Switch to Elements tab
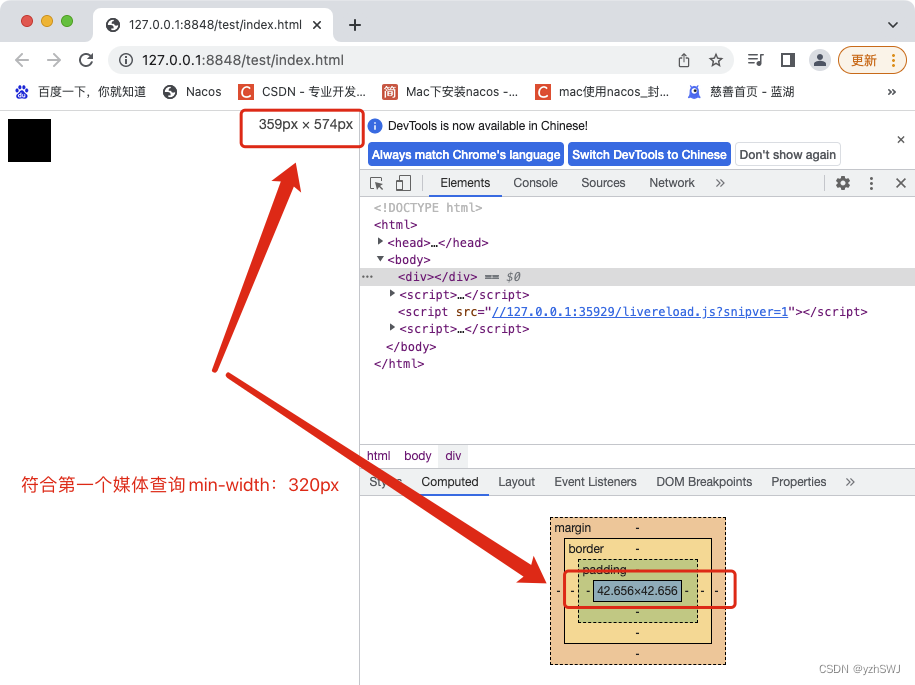Viewport: 915px width, 685px height. coord(465,183)
